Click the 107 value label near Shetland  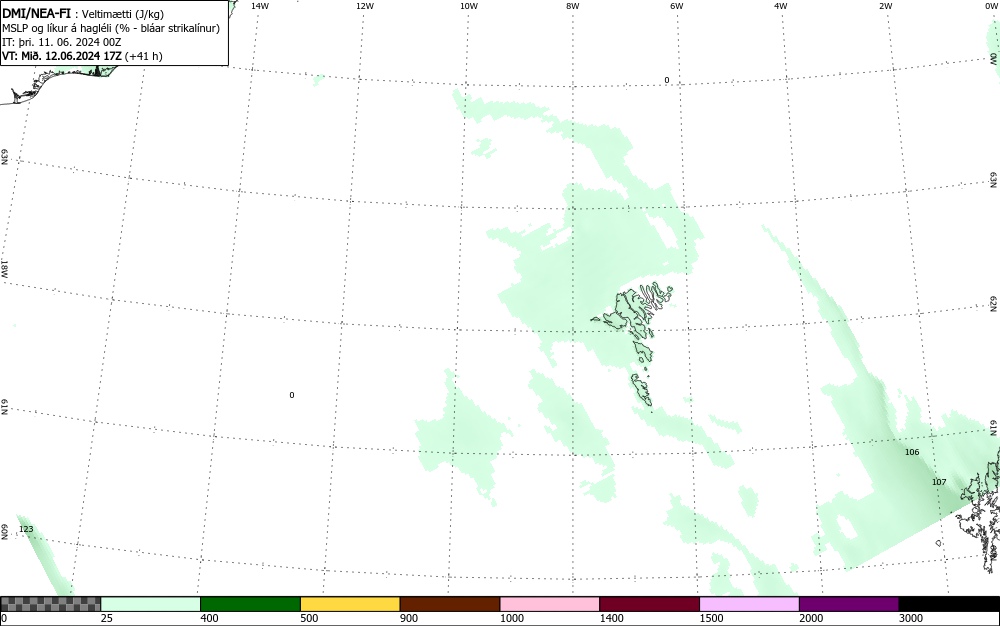click(939, 482)
